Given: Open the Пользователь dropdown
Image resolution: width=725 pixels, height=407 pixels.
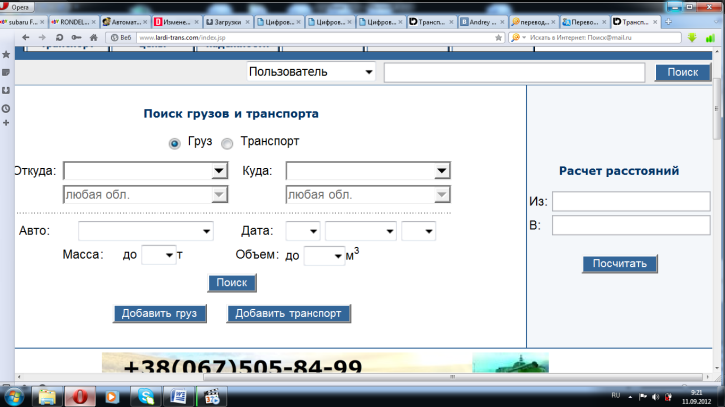Looking at the screenshot, I should point(311,72).
